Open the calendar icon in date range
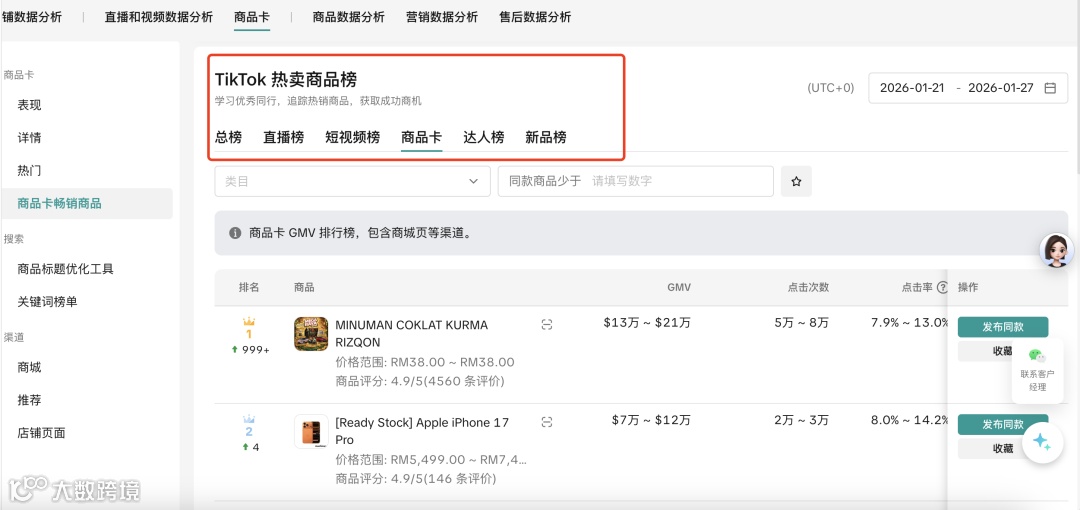1080x510 pixels. tap(1050, 88)
